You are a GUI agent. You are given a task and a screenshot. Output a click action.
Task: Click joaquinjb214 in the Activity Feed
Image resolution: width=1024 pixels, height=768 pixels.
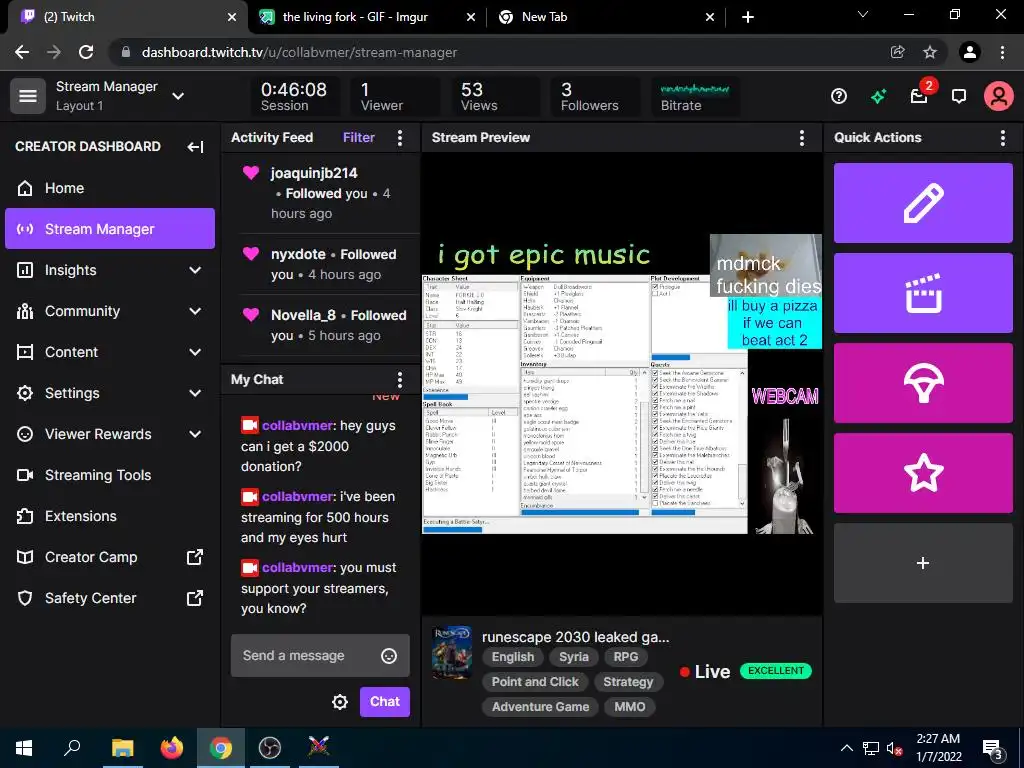(314, 174)
